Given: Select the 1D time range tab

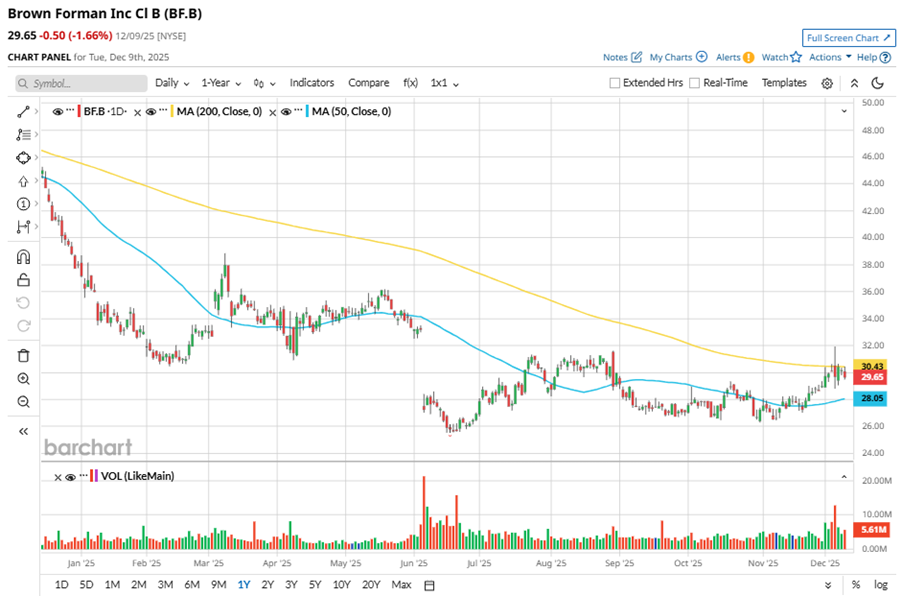Looking at the screenshot, I should point(62,584).
